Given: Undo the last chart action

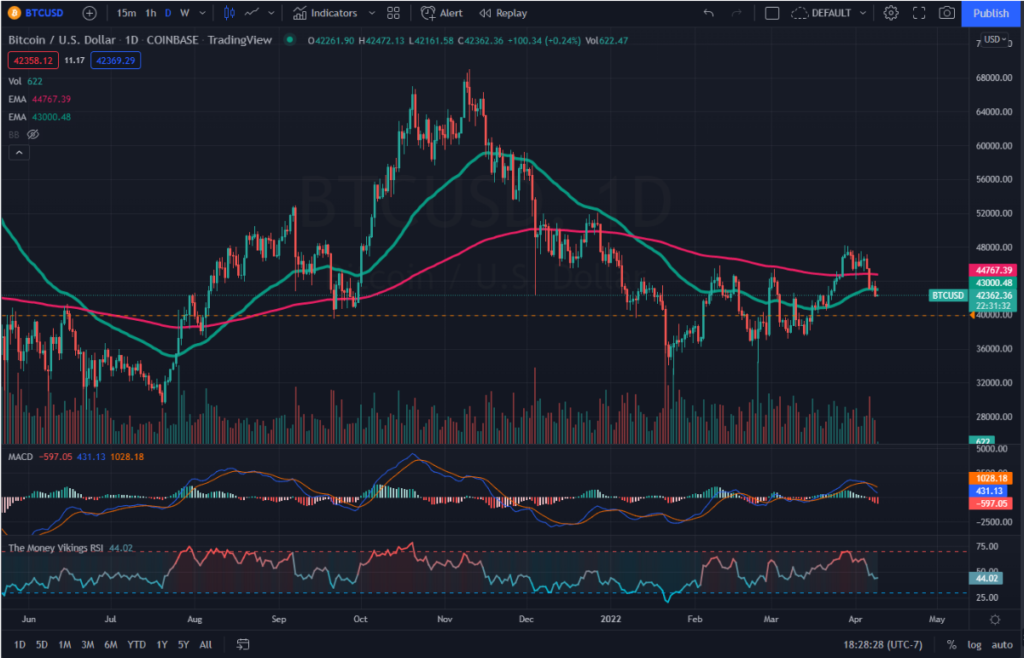Looking at the screenshot, I should click(709, 13).
